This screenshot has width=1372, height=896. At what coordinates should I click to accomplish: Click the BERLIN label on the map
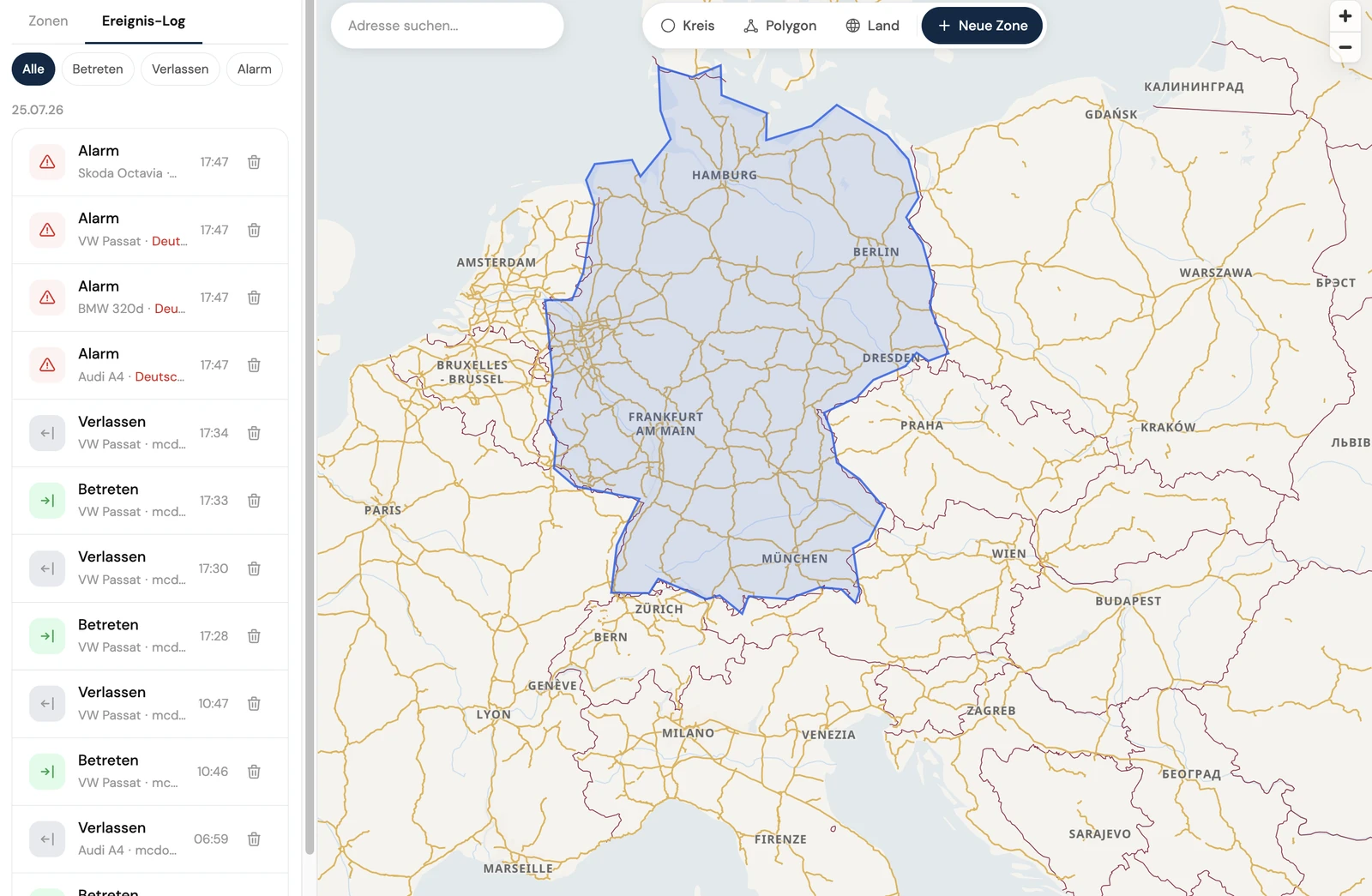pyautogui.click(x=876, y=252)
